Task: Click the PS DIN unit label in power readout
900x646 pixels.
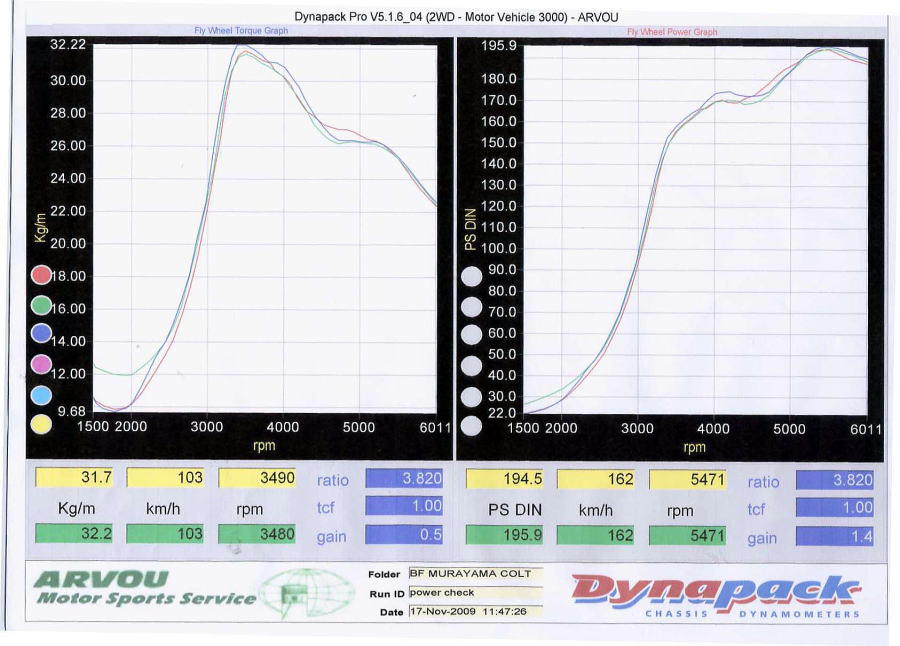Action: click(x=515, y=510)
